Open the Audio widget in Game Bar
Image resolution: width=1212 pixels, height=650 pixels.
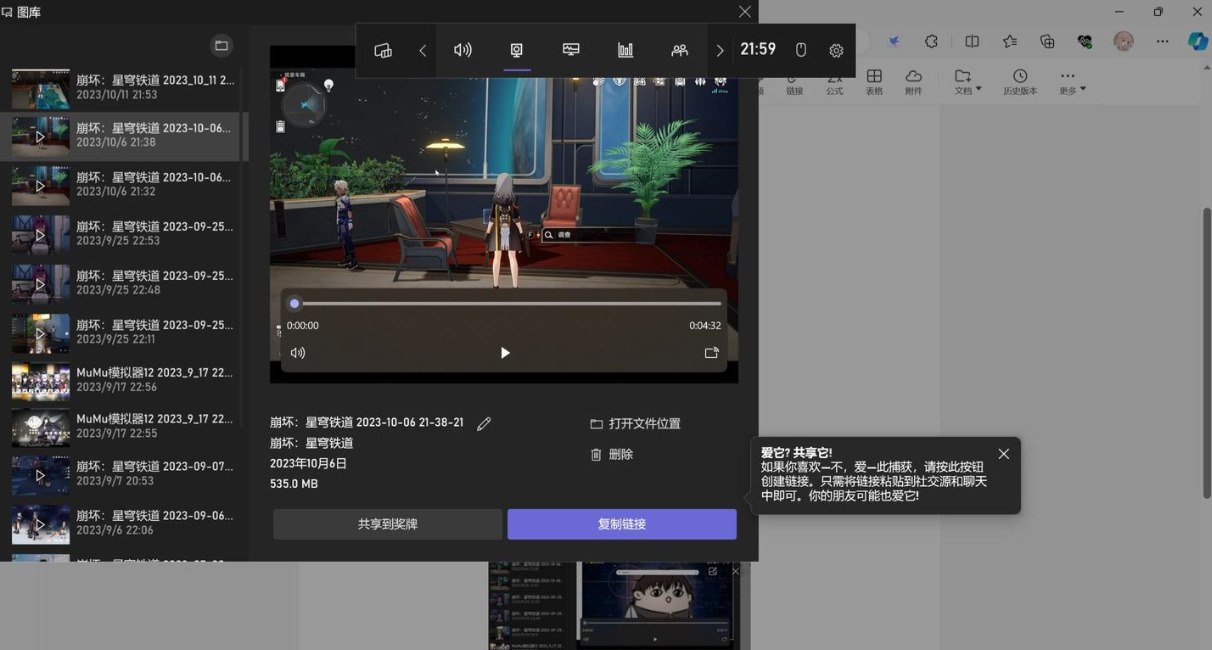(x=463, y=50)
